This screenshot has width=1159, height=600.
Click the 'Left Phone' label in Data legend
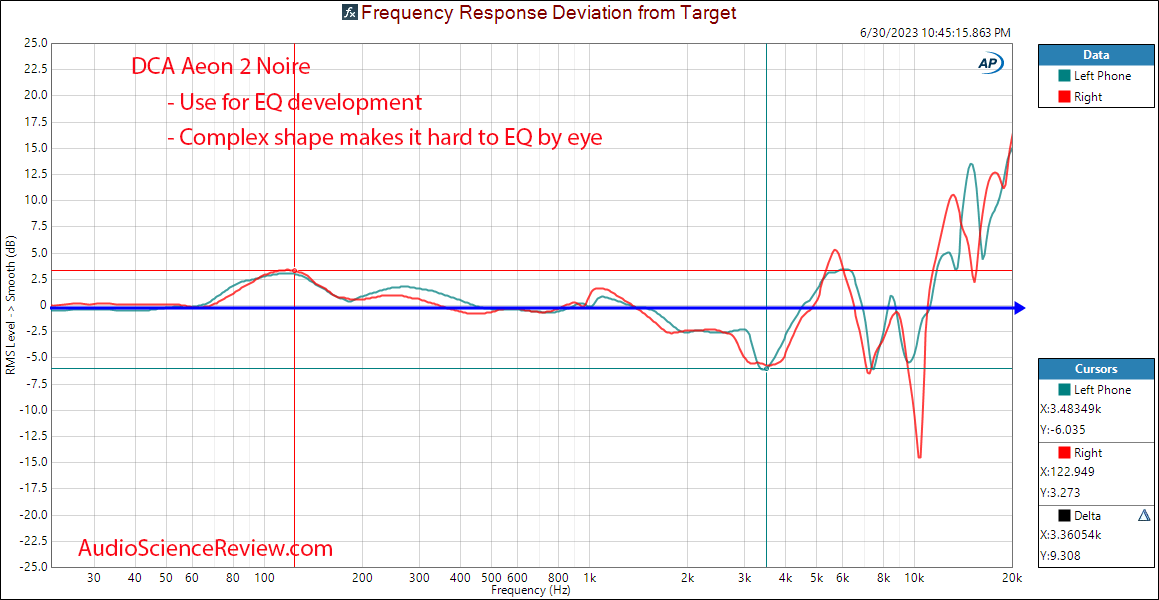1104,75
